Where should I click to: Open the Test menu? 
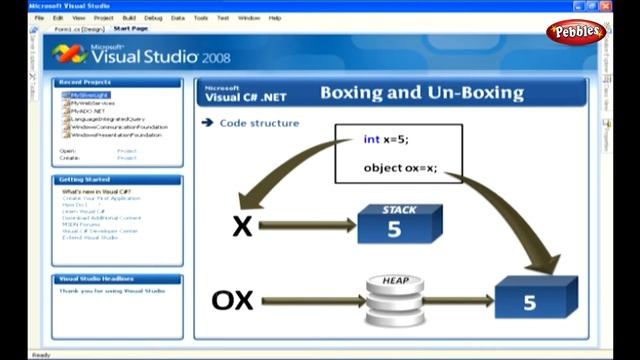click(x=223, y=18)
